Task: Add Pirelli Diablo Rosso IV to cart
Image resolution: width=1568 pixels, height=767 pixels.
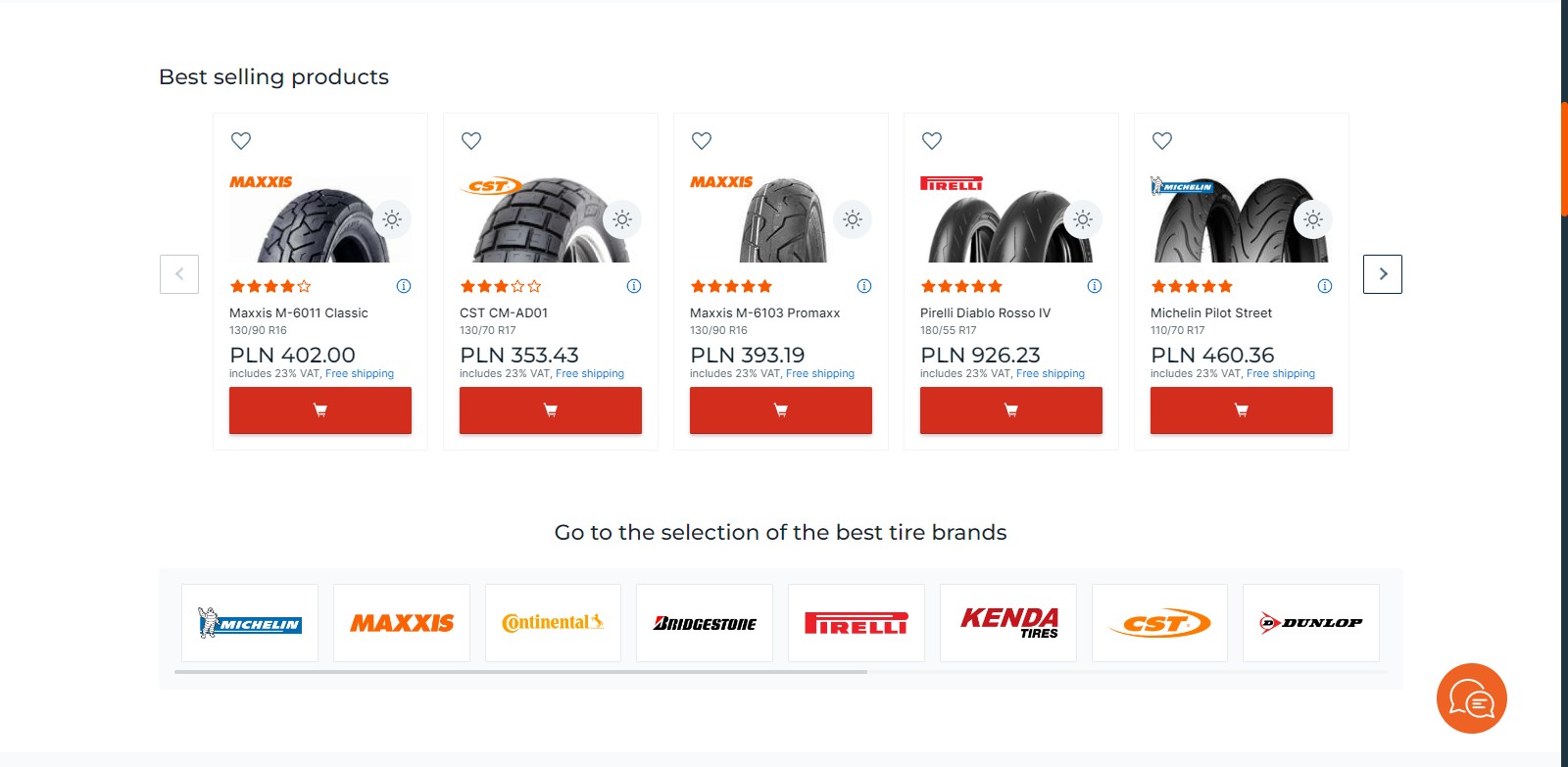Action: point(1011,410)
